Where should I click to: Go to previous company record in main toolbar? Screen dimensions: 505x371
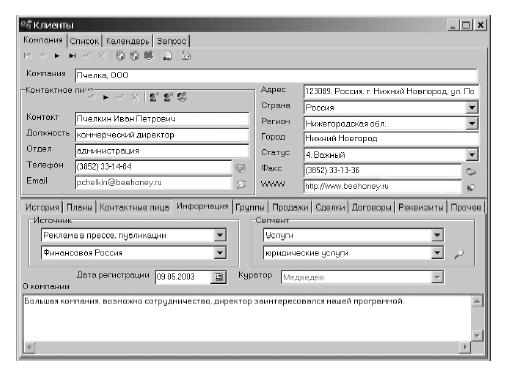pos(42,56)
